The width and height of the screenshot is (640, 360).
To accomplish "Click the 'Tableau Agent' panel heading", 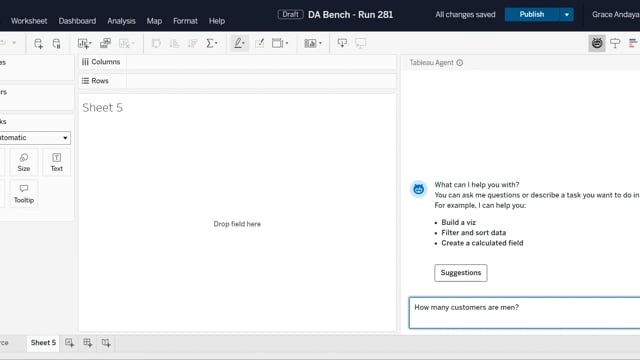I will pos(431,63).
